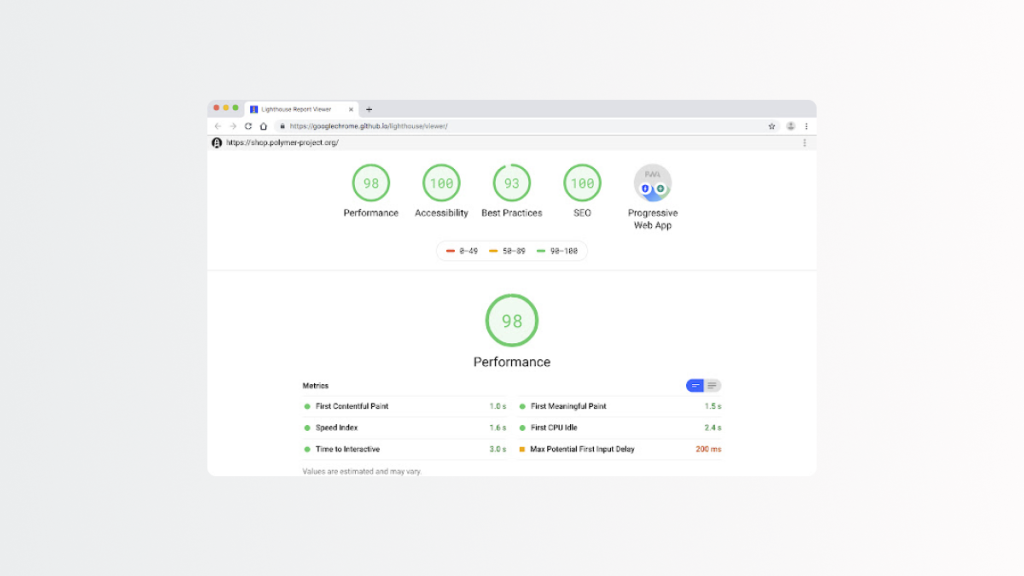1024x576 pixels.
Task: Switch metrics to compact view toggle
Action: tap(695, 386)
